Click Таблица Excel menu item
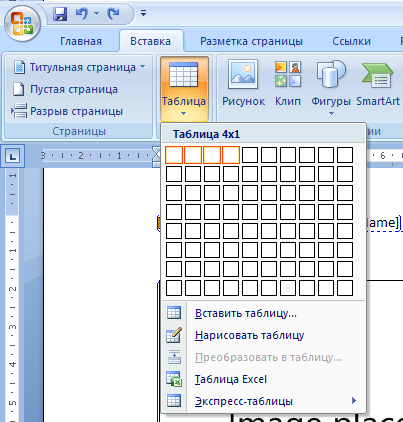The height and width of the screenshot is (422, 403). [263, 379]
